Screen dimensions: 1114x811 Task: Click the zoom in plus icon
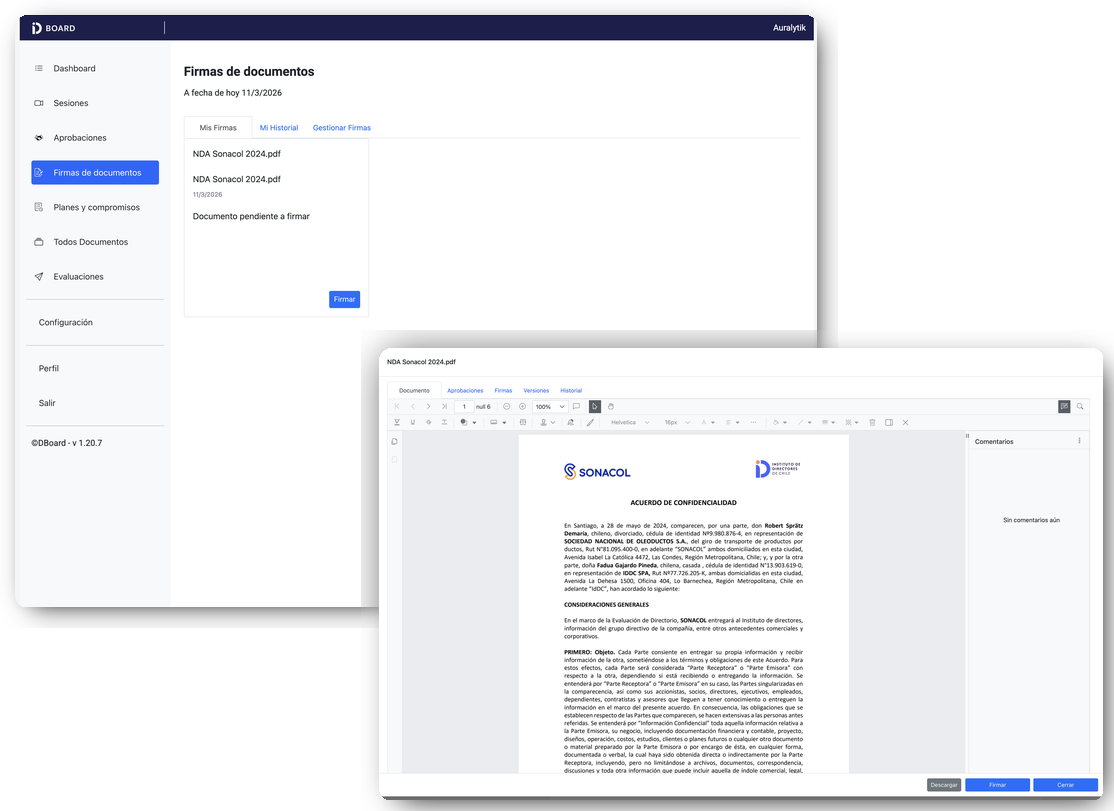pos(522,406)
